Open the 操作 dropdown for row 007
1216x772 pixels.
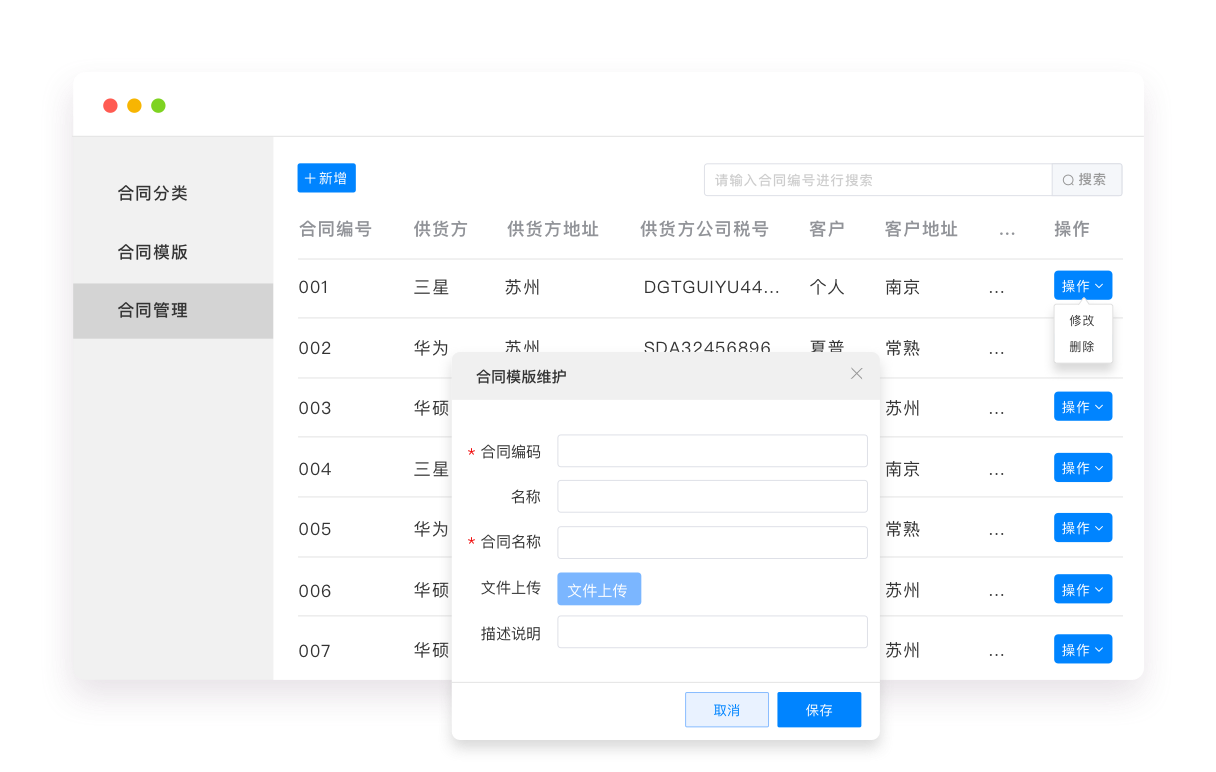(1083, 649)
